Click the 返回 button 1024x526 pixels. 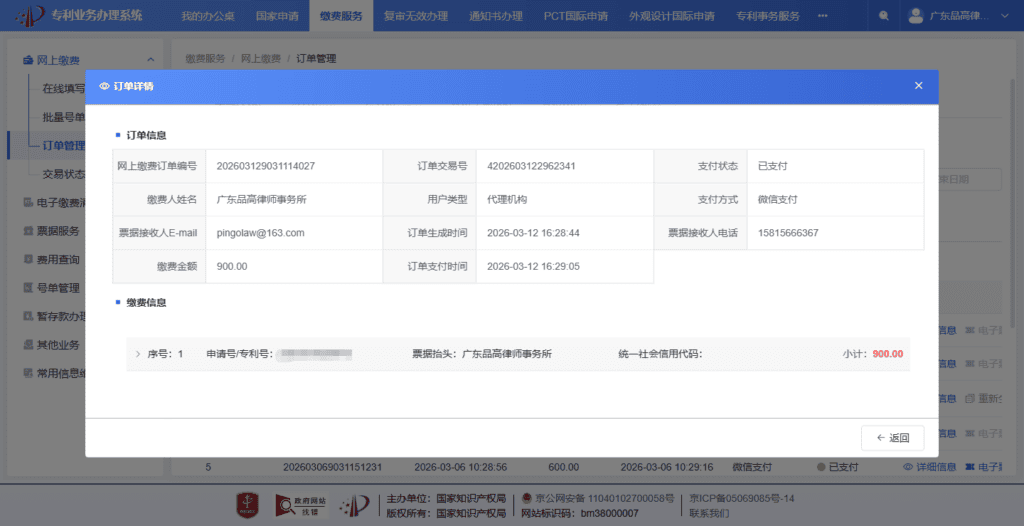(x=892, y=438)
